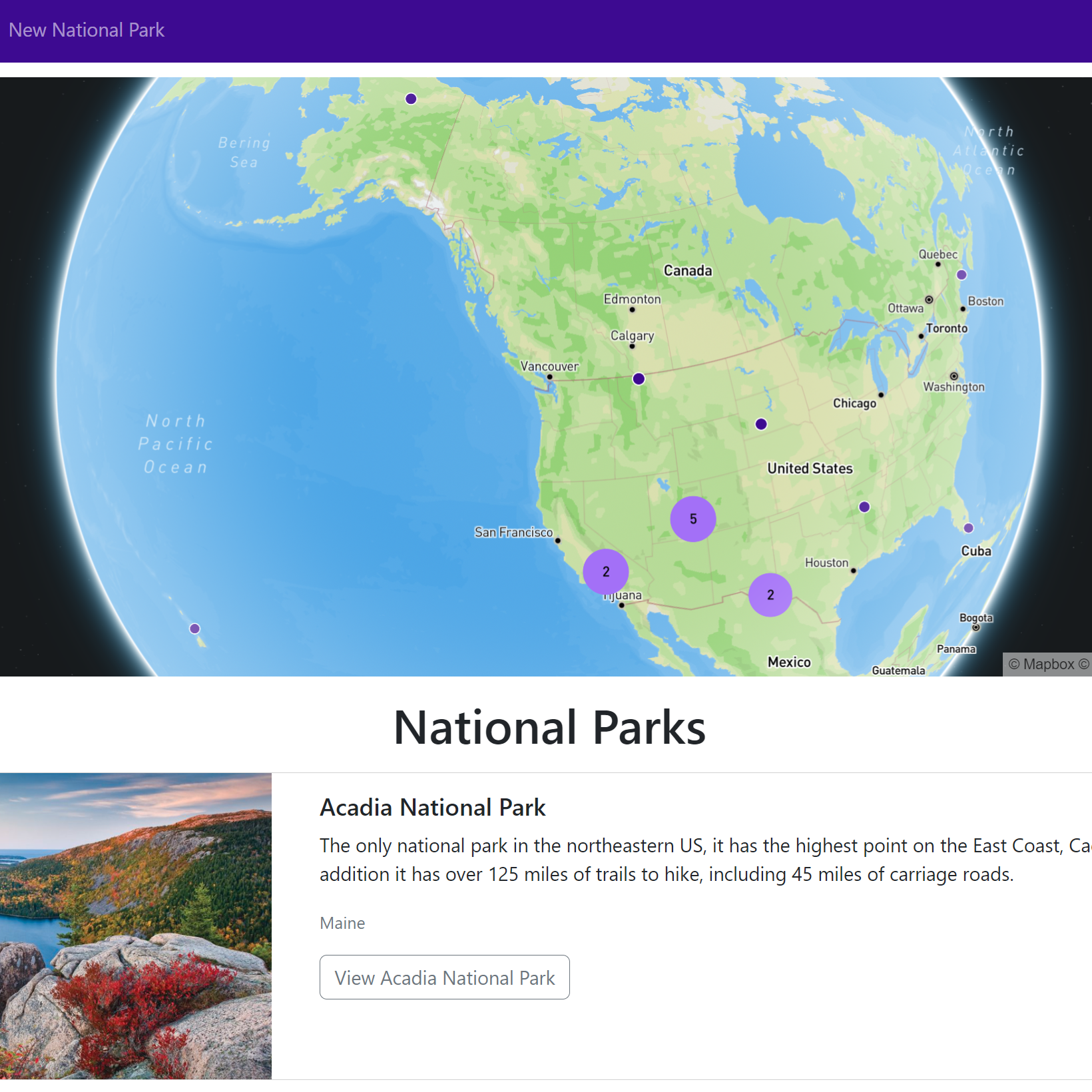The width and height of the screenshot is (1092, 1092).
Task: Click the cluster of 2 parks near California
Action: [605, 571]
